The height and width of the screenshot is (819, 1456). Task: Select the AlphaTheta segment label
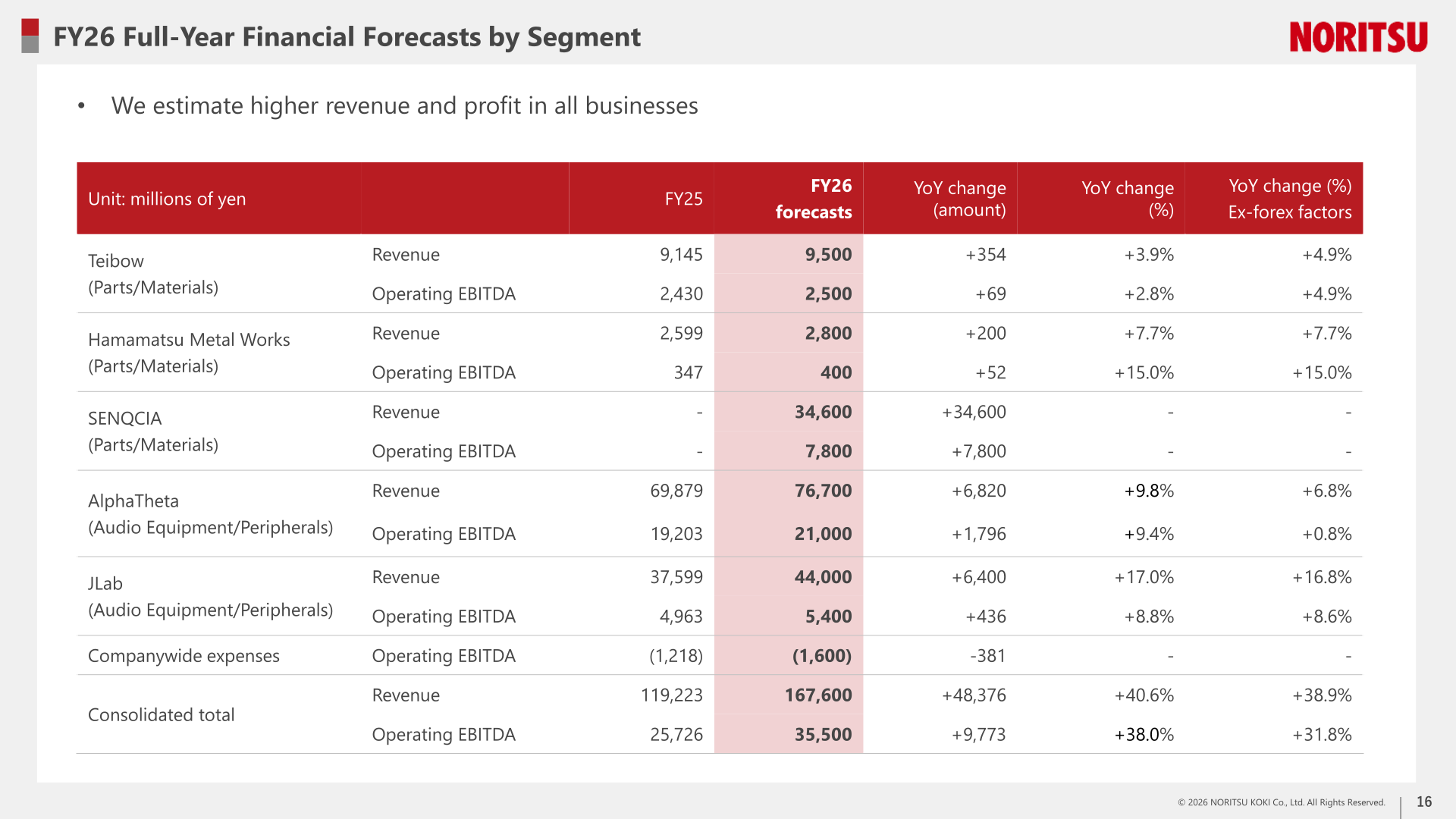coord(210,514)
